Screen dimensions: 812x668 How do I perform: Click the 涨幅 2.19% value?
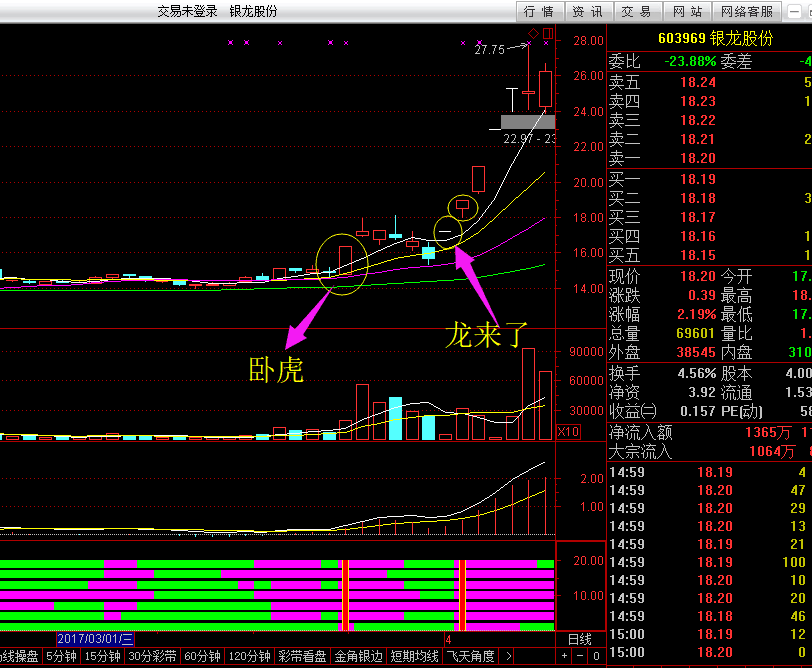[697, 314]
